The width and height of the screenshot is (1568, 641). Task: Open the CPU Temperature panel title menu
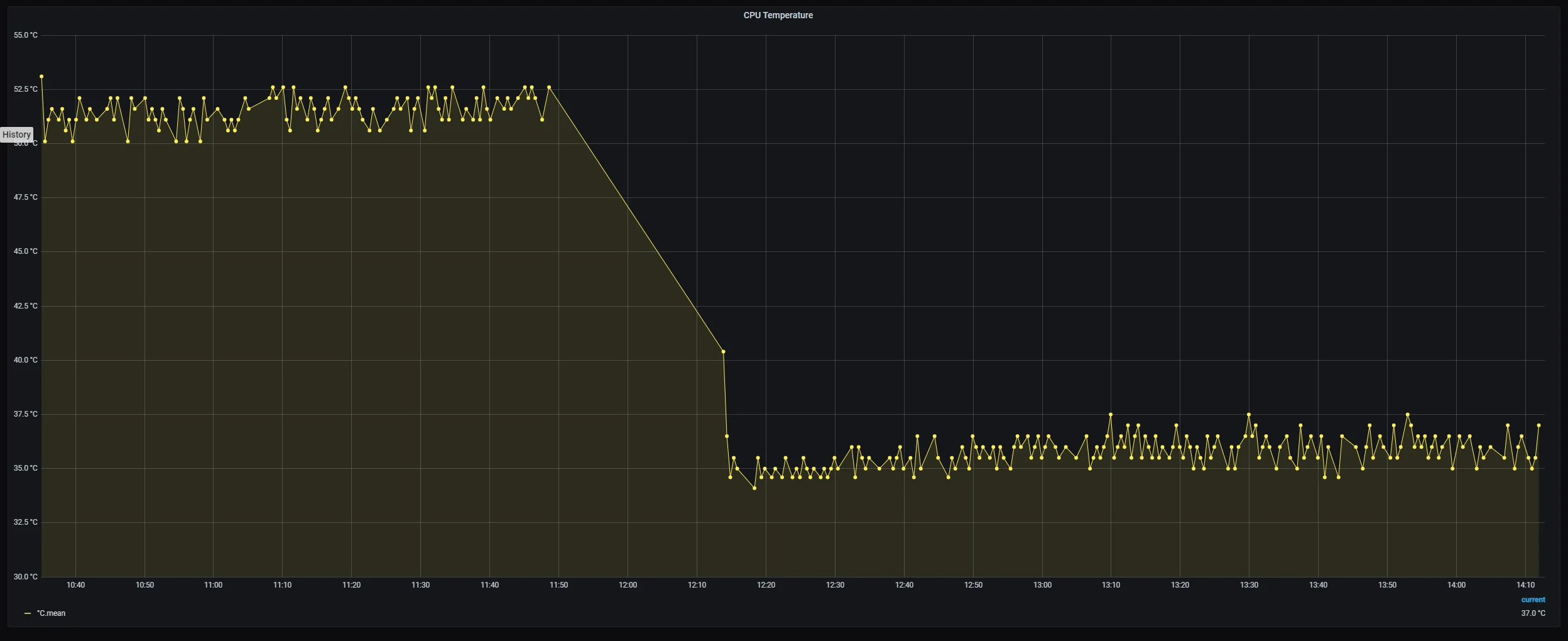[x=778, y=15]
